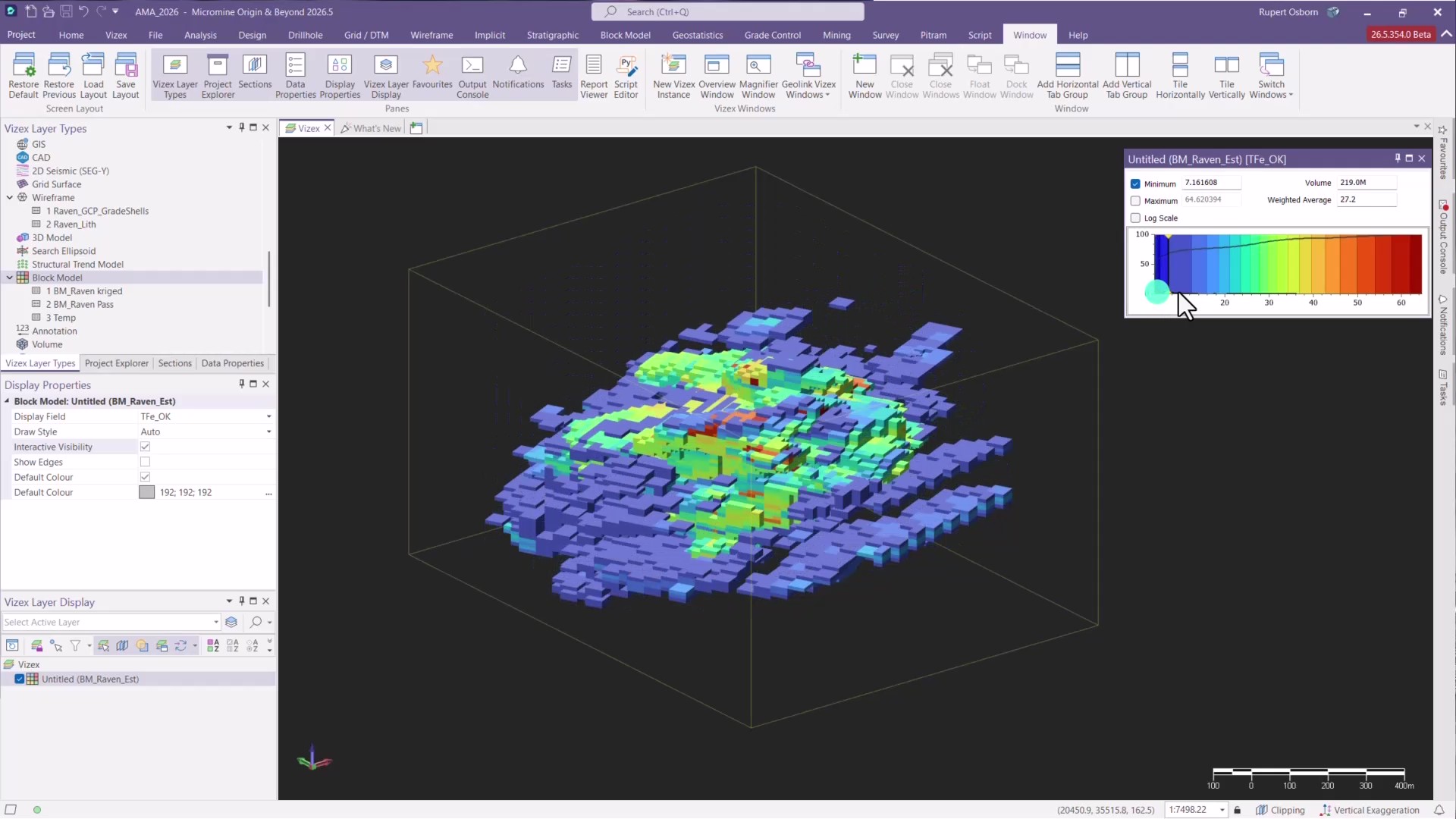Create a New Vizex Instance
Image resolution: width=1456 pixels, height=819 pixels.
pos(674,75)
